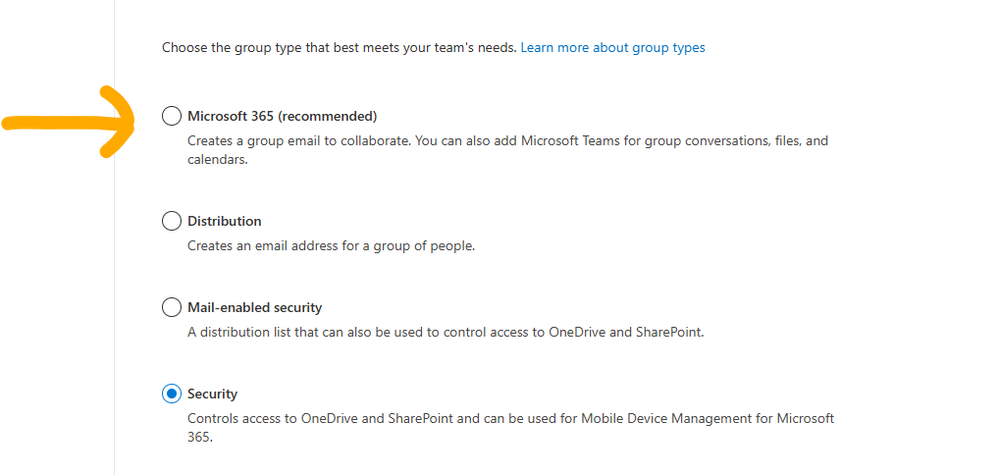Choose the Distribution group type radio button
Screen dimensions: 998x475
pyautogui.click(x=171, y=221)
